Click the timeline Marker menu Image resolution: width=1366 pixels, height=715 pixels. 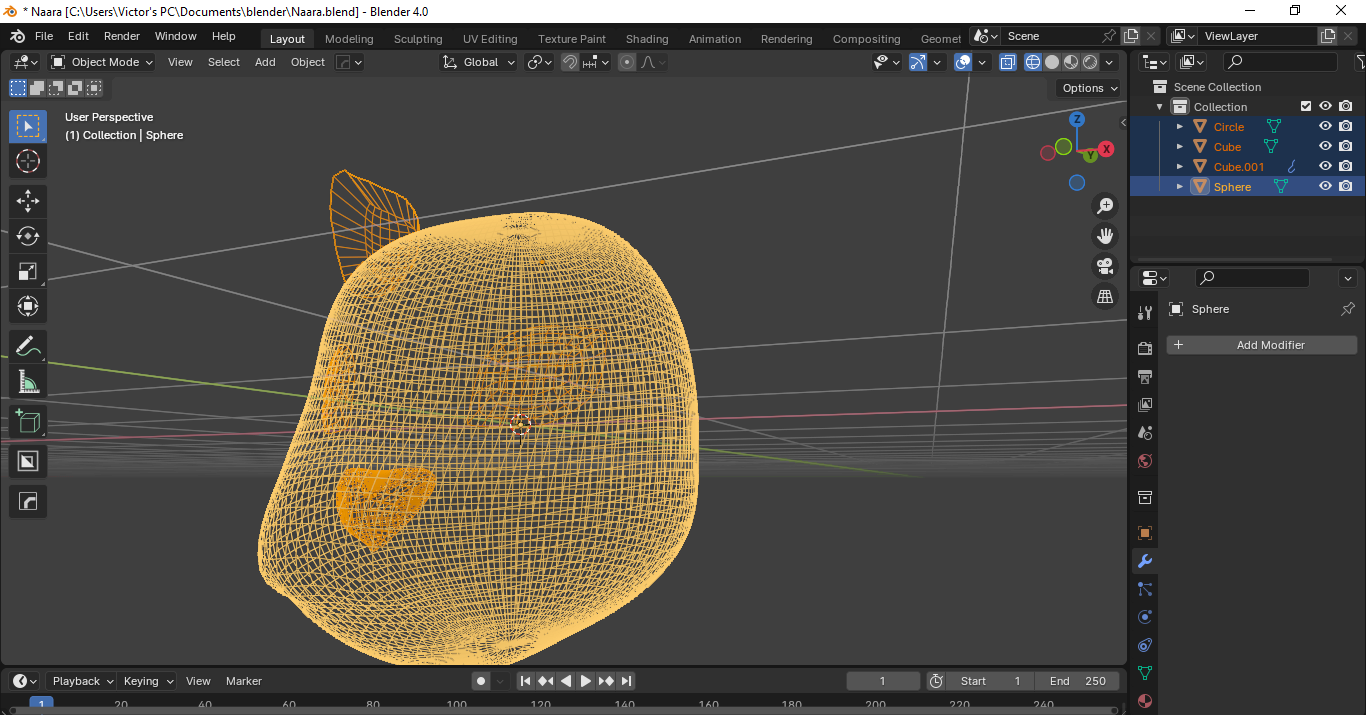pyautogui.click(x=244, y=681)
